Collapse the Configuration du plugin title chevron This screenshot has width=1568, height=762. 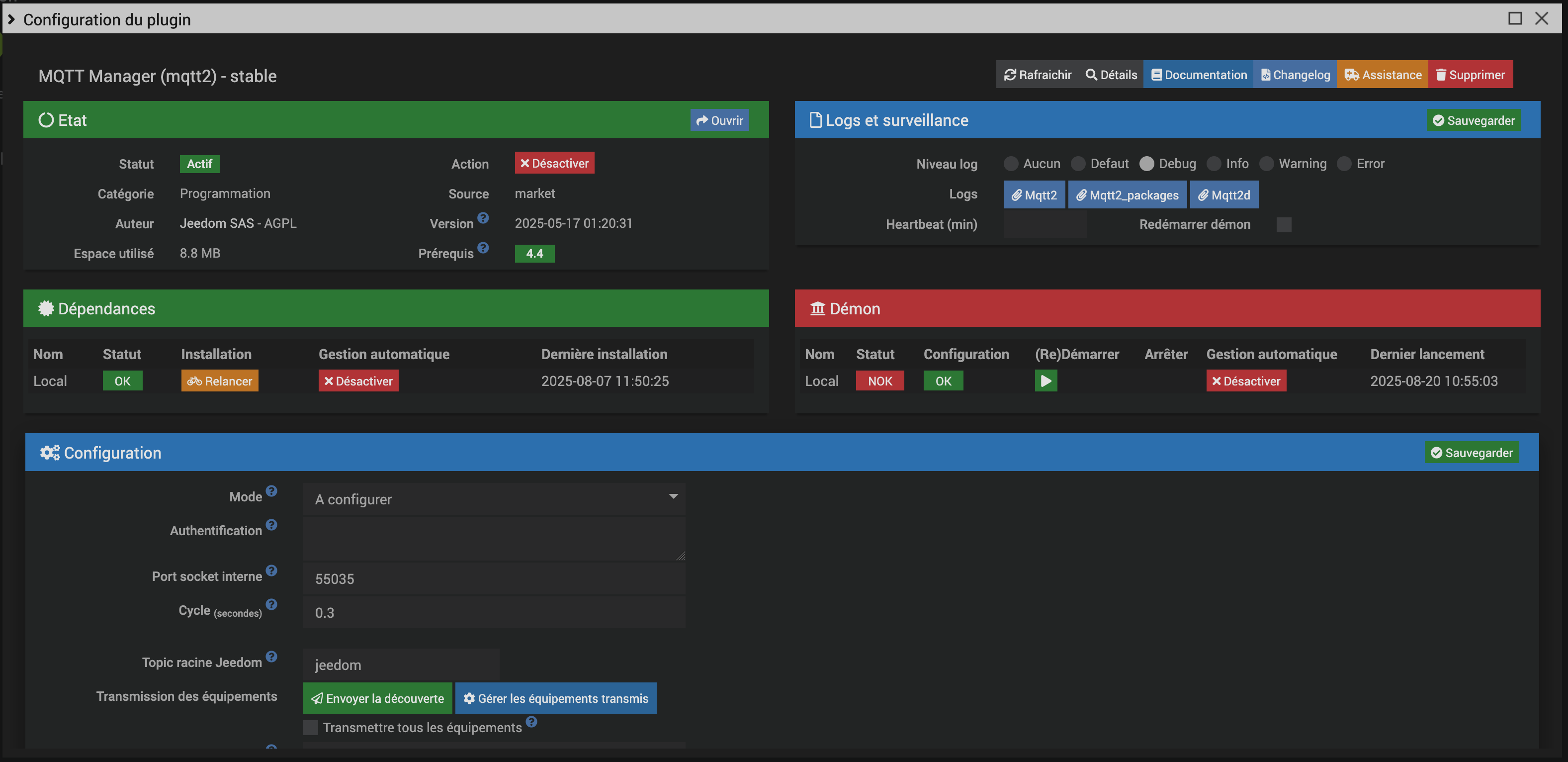(x=11, y=19)
